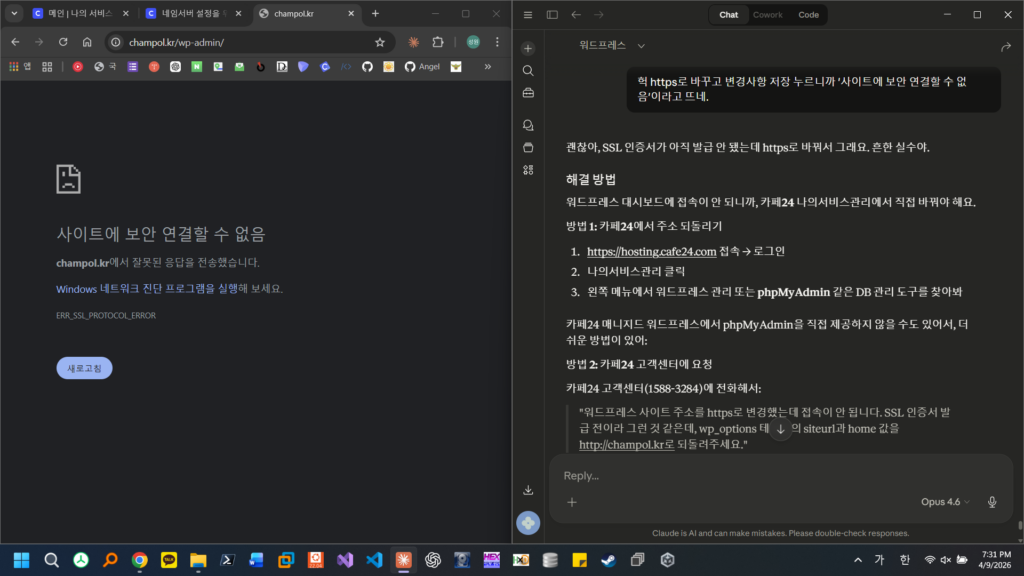Open the Chrome extensions puzzle icon
1024x576 pixels.
438,42
